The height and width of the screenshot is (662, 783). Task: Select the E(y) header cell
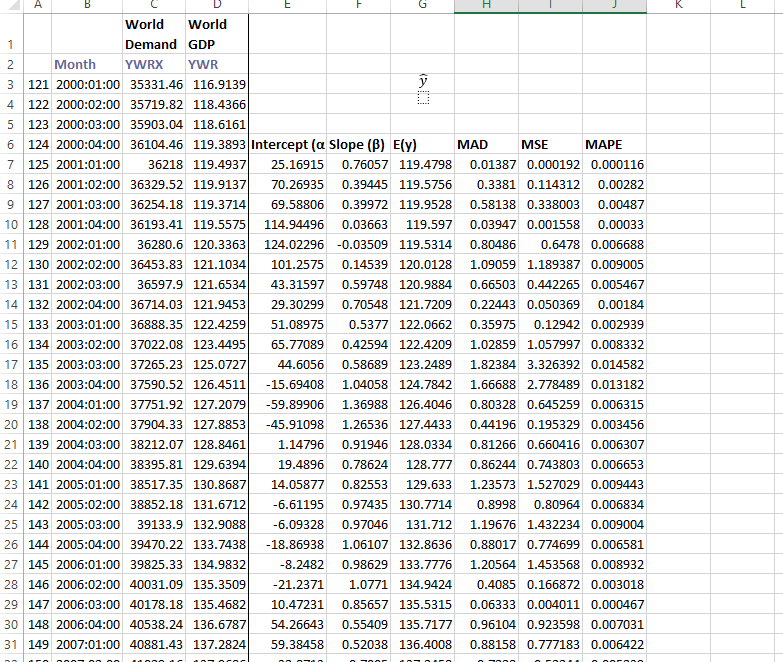click(x=422, y=144)
